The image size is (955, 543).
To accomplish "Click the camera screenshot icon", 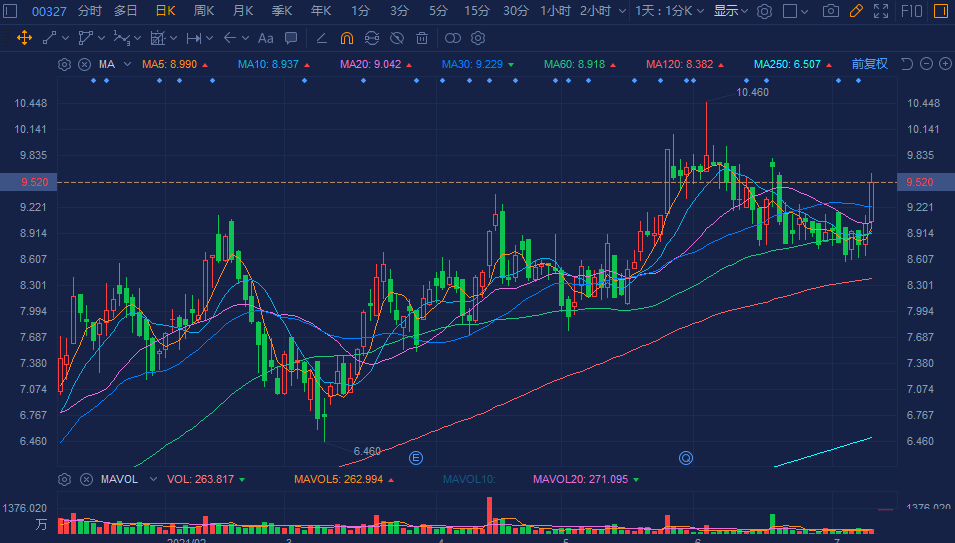I will pyautogui.click(x=830, y=11).
